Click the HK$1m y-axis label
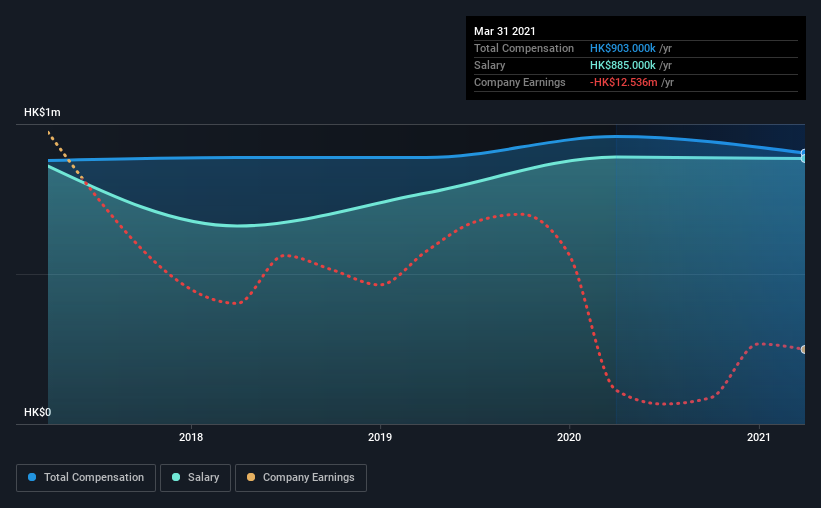 click(x=42, y=113)
